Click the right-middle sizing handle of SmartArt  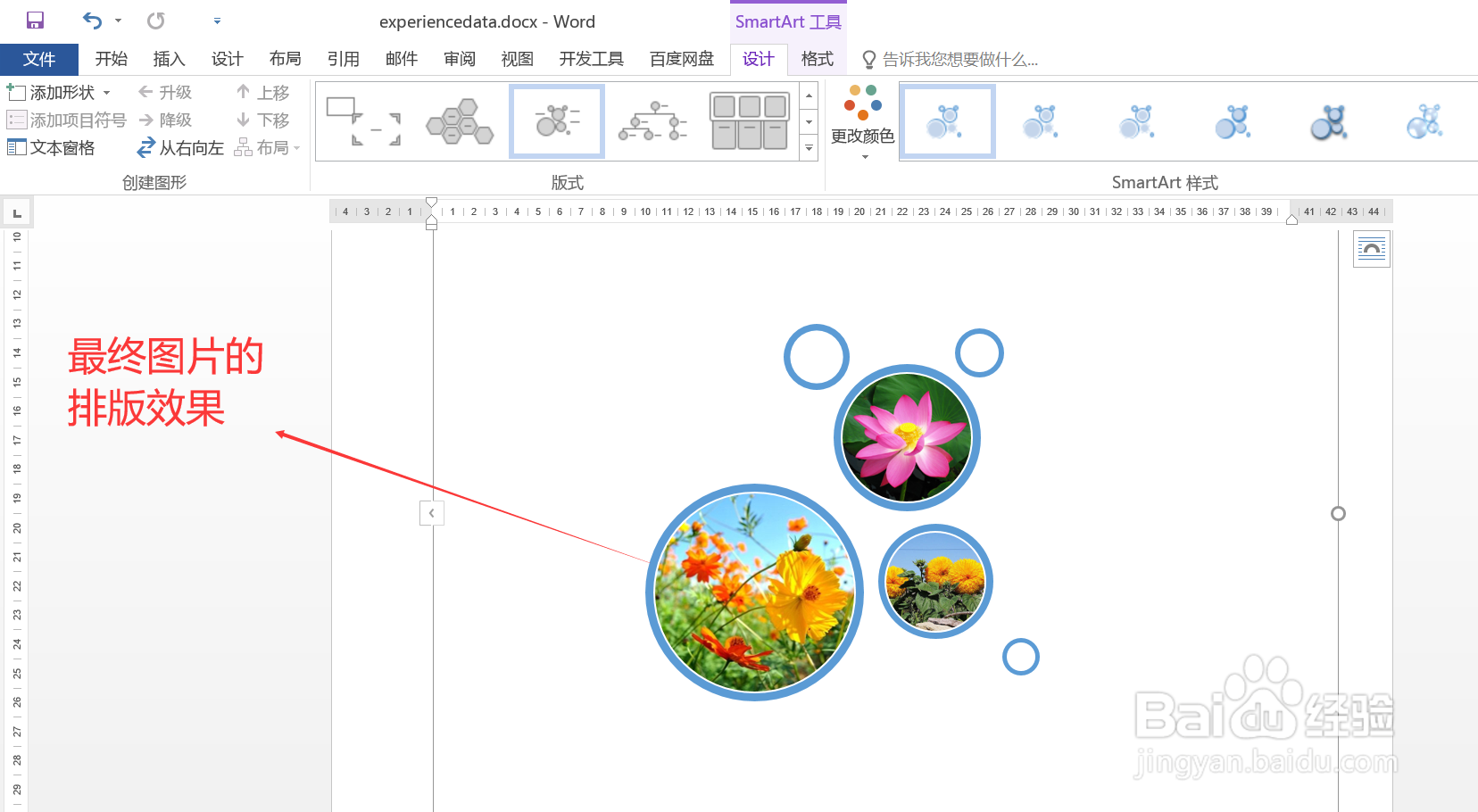(1338, 513)
